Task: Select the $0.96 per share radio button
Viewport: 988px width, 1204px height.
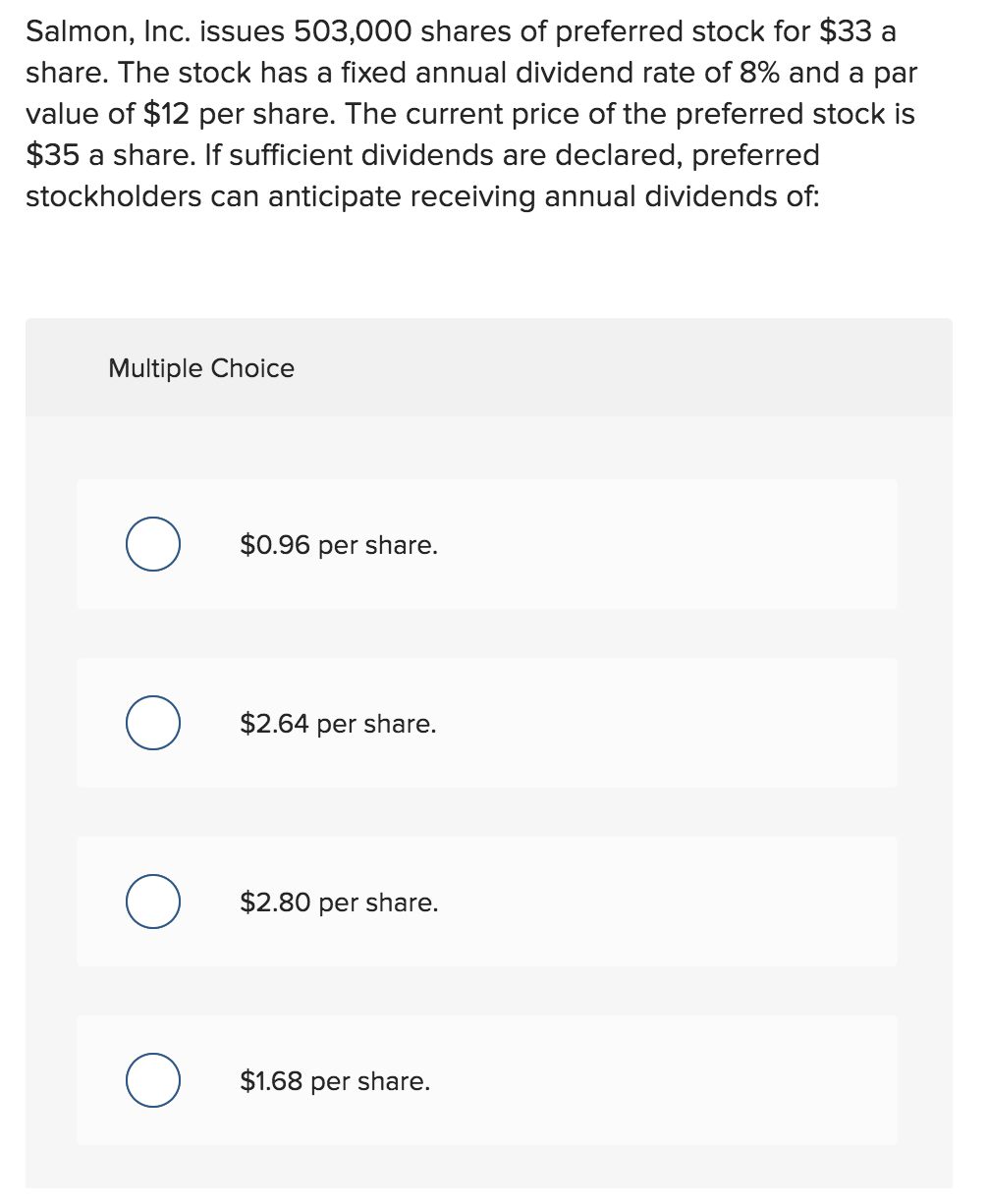Action: pyautogui.click(x=152, y=545)
